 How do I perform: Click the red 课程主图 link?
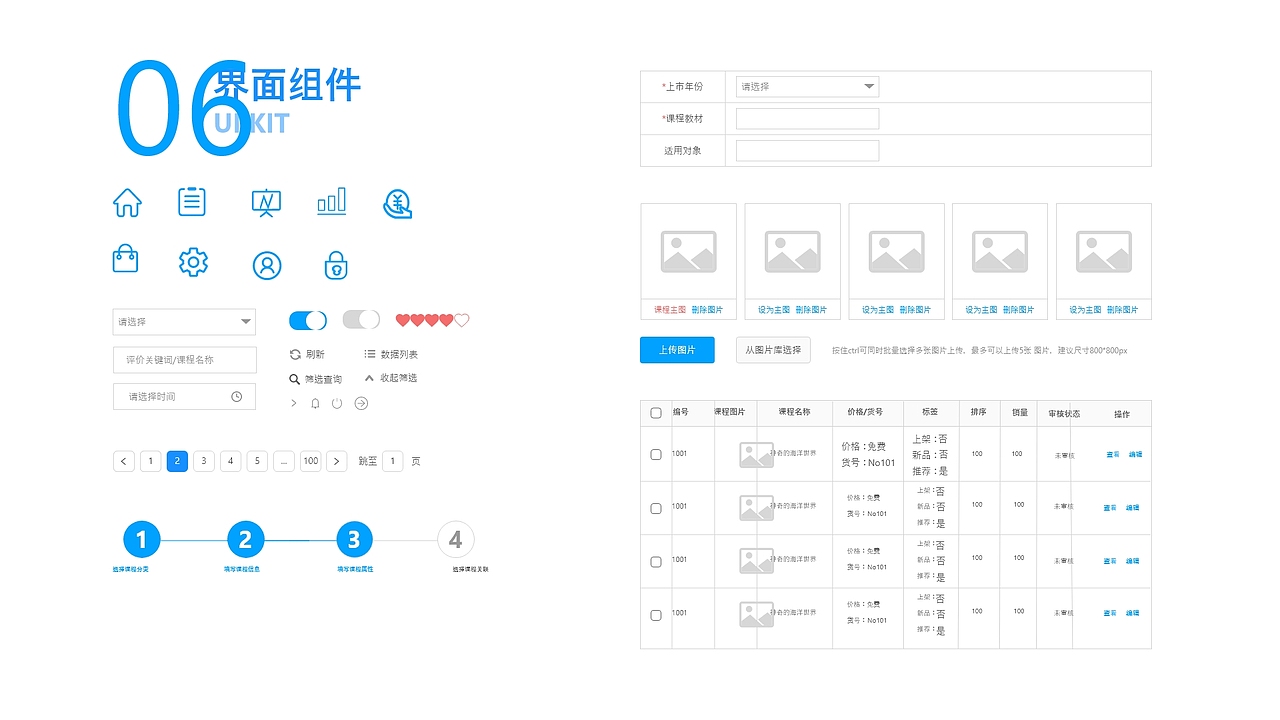(x=670, y=310)
